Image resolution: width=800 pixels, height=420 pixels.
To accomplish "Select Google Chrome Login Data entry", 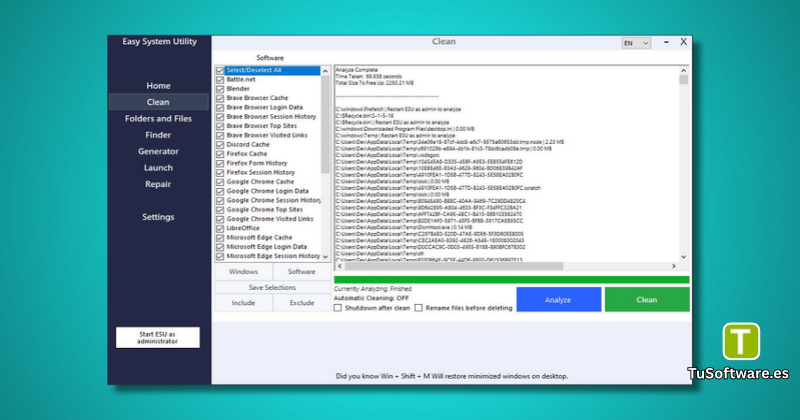I will [x=267, y=191].
